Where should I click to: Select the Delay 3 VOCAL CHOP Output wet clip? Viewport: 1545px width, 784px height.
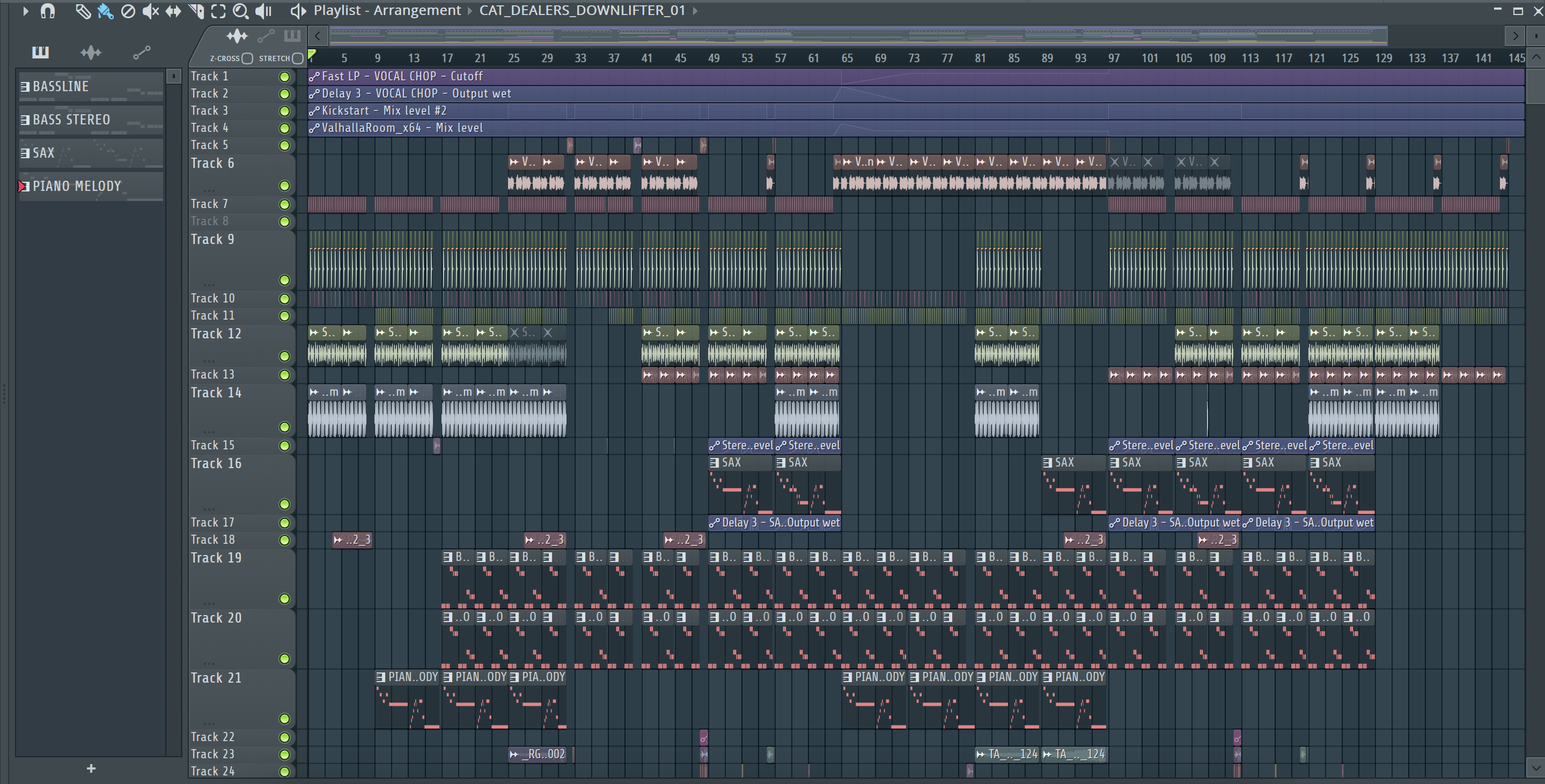tap(916, 94)
